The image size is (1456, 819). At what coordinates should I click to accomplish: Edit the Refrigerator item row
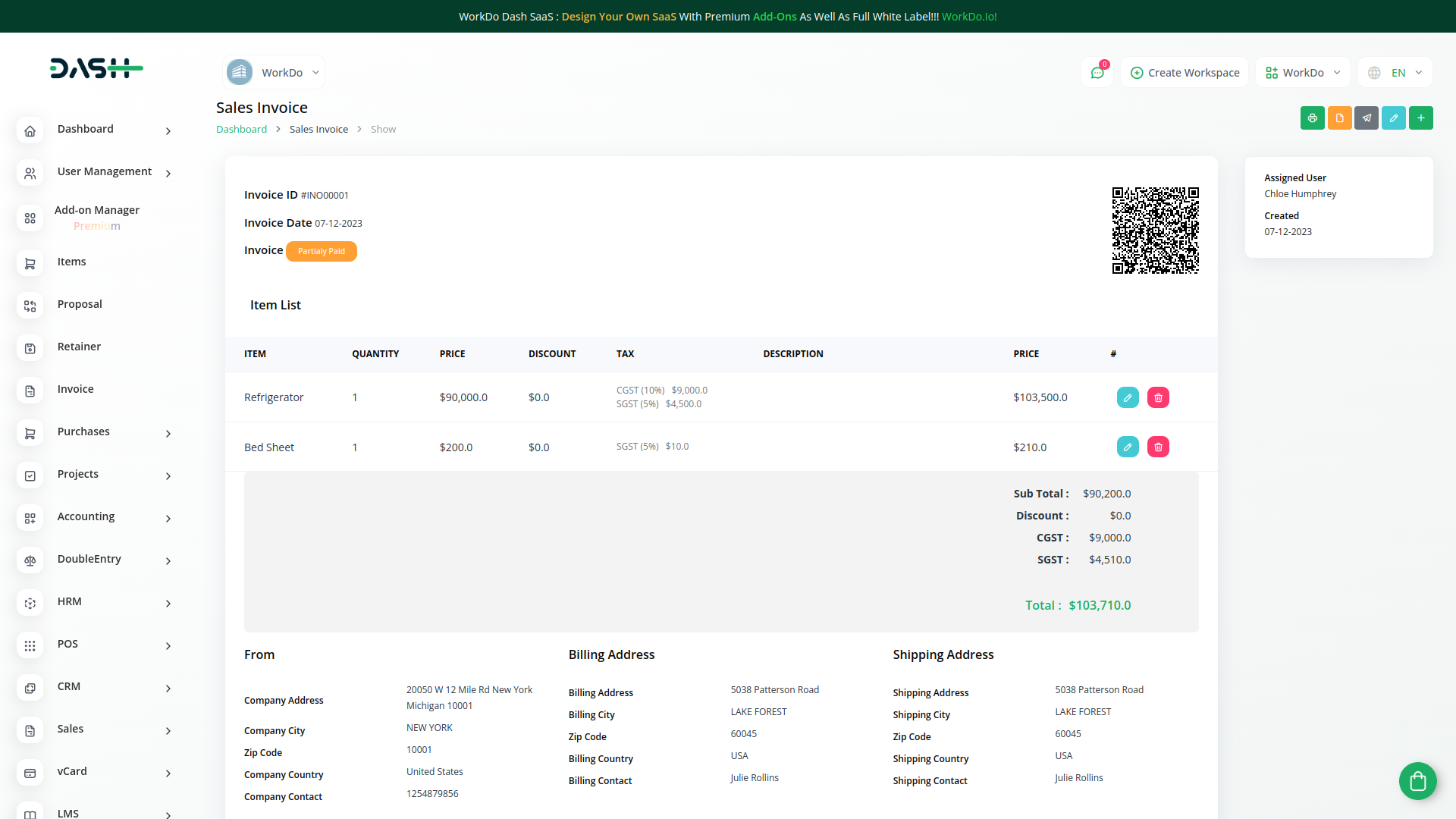[x=1128, y=397]
